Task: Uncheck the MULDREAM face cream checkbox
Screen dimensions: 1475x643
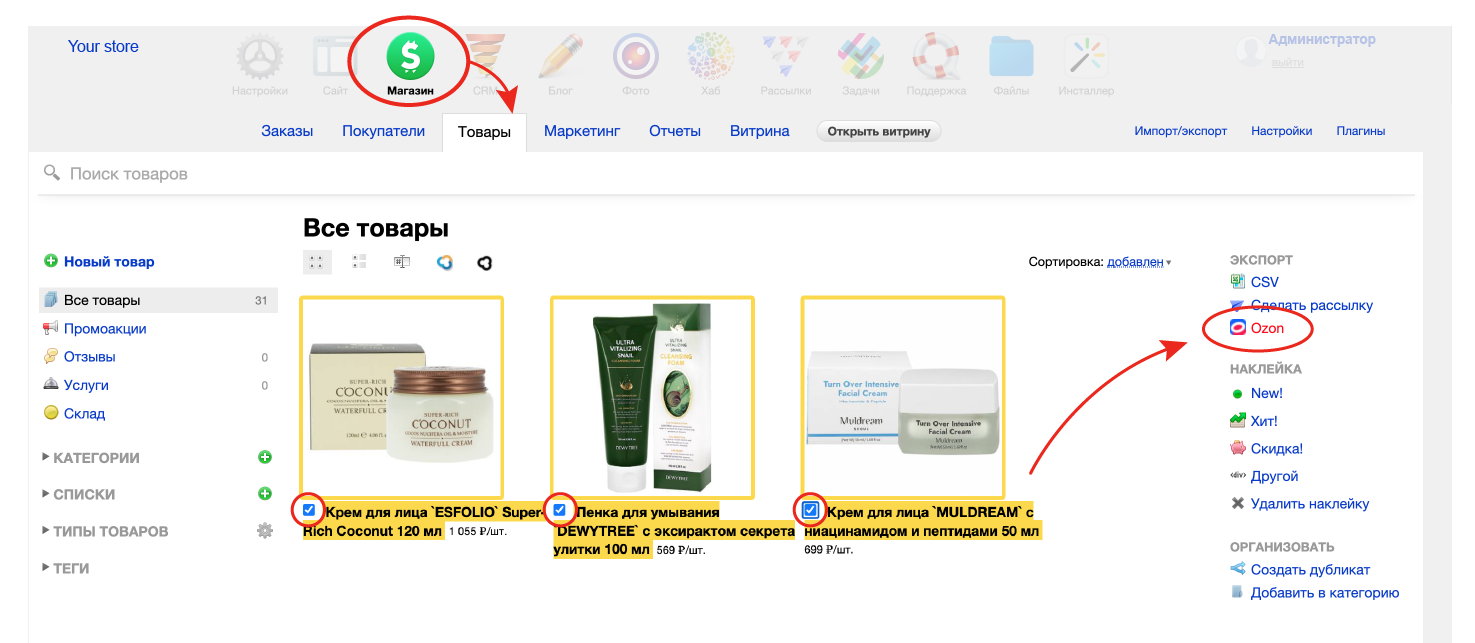Action: click(x=808, y=510)
